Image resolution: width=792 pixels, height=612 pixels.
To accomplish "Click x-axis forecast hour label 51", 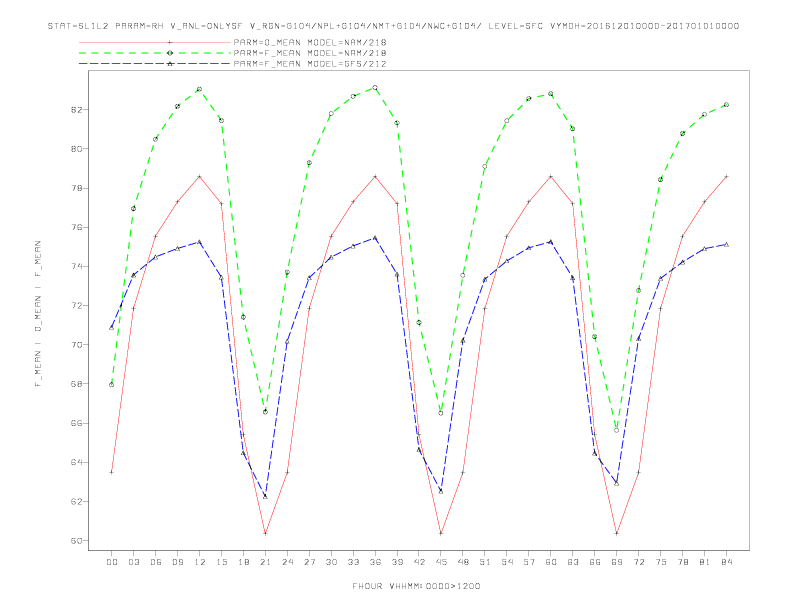I will (485, 562).
